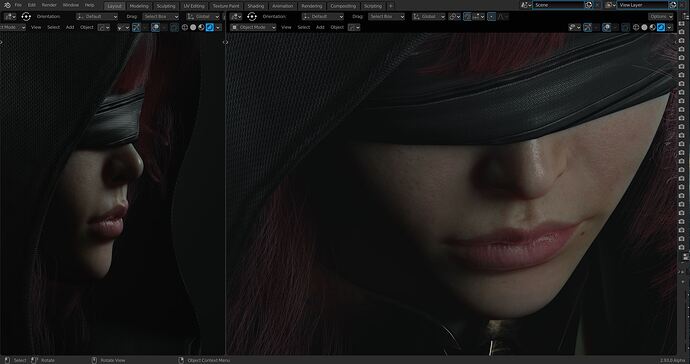This screenshot has width=690, height=364.
Task: Switch to the Modeling workspace tab
Action: [x=139, y=6]
